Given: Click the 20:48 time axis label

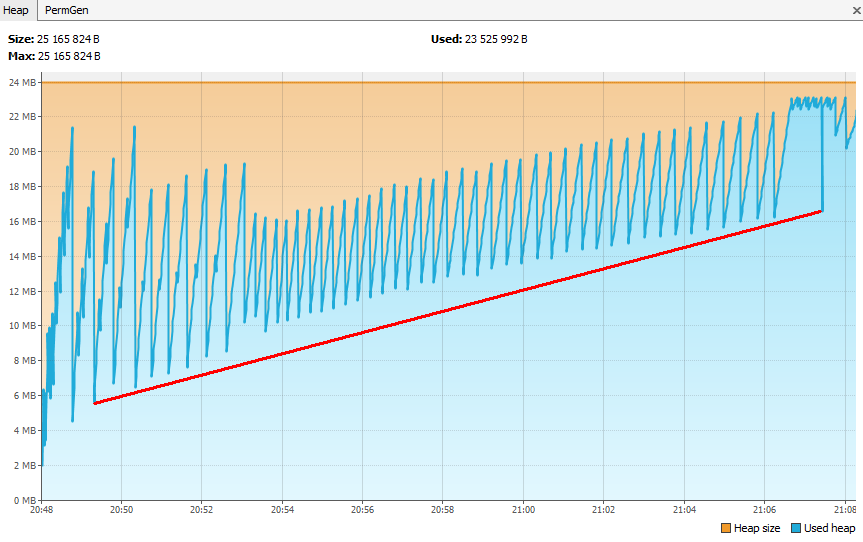Looking at the screenshot, I should click(41, 510).
